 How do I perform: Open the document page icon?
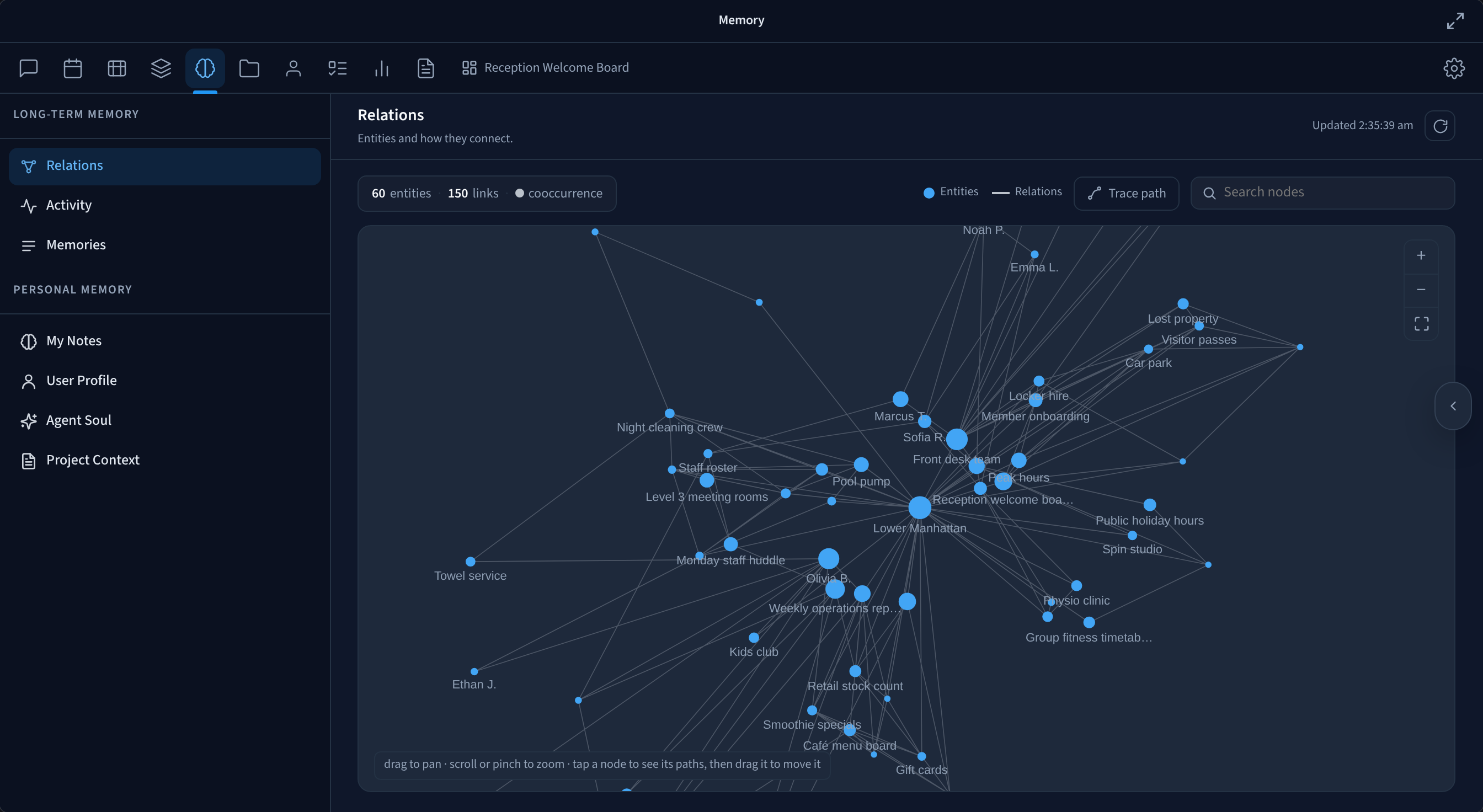[426, 68]
